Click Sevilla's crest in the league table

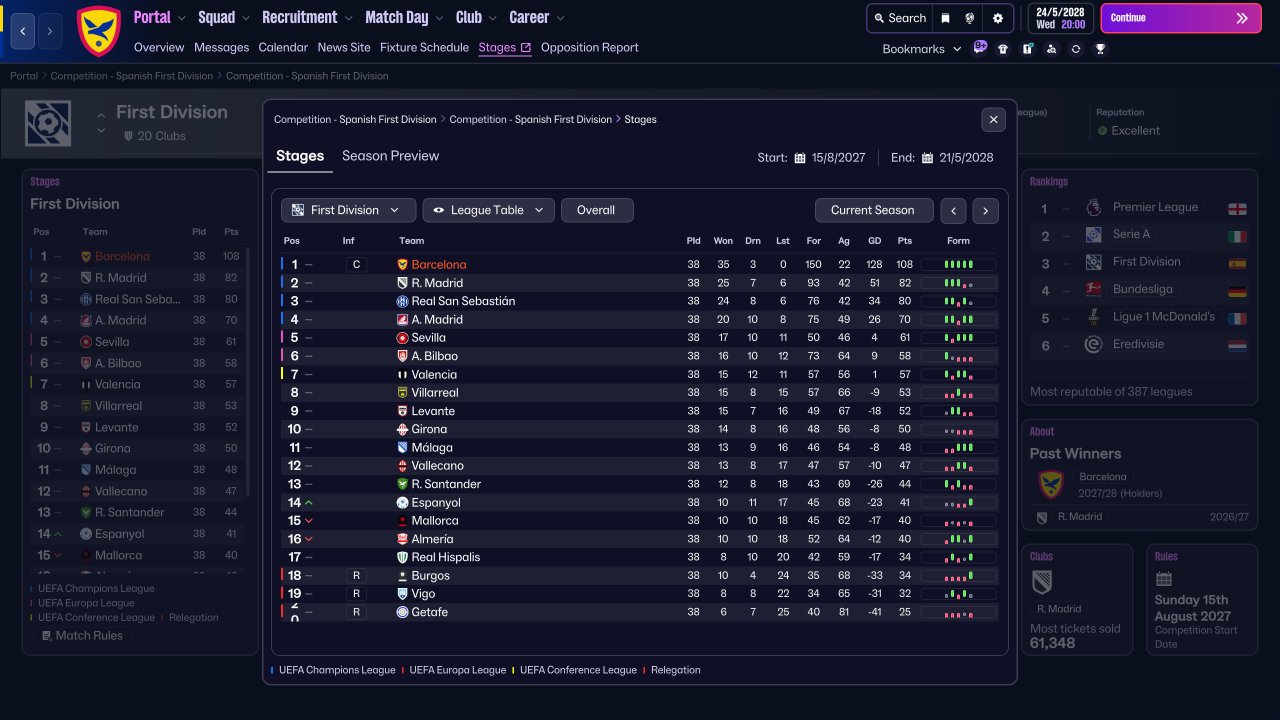(403, 338)
